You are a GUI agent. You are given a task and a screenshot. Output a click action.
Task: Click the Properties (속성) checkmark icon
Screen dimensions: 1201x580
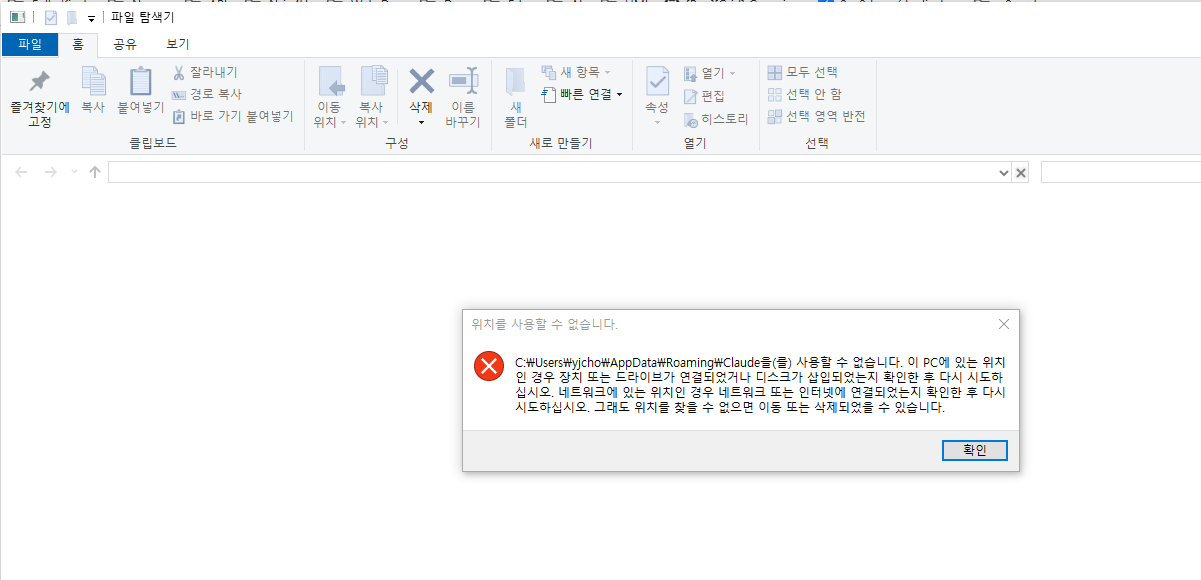pos(657,82)
